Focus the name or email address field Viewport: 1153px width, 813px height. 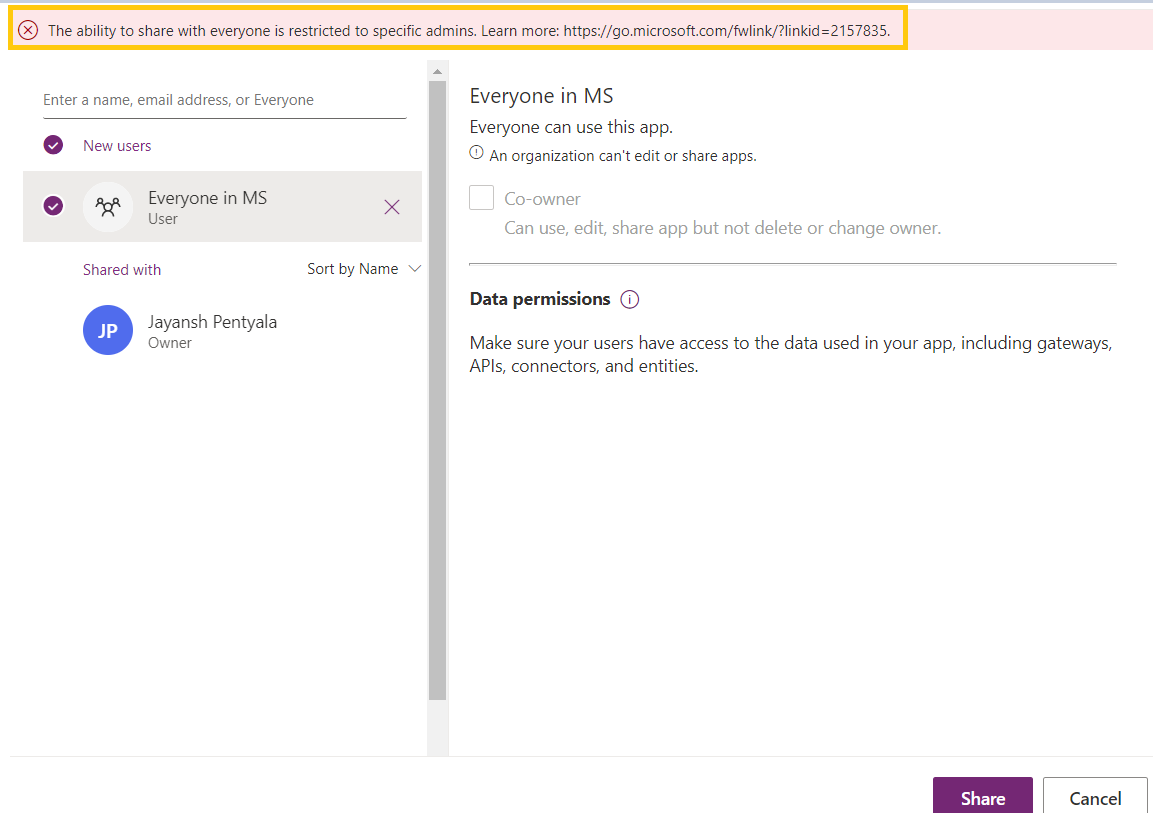(x=224, y=100)
